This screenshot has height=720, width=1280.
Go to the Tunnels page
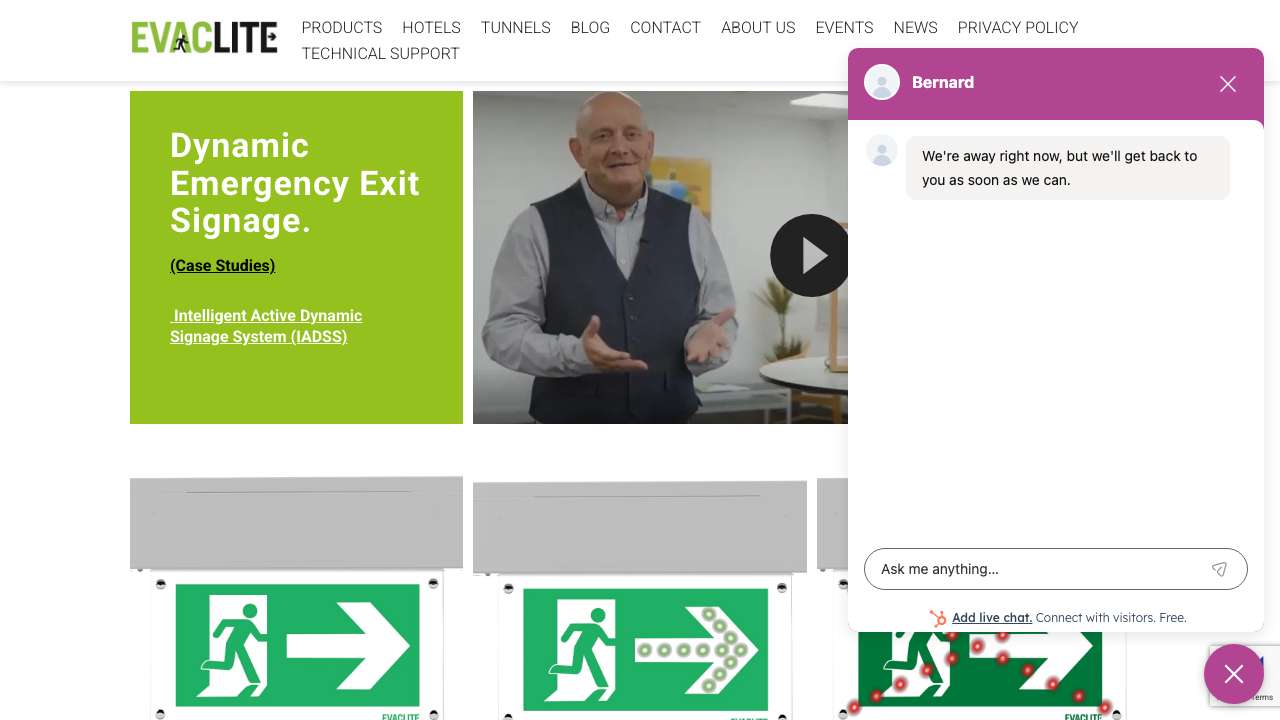(516, 27)
